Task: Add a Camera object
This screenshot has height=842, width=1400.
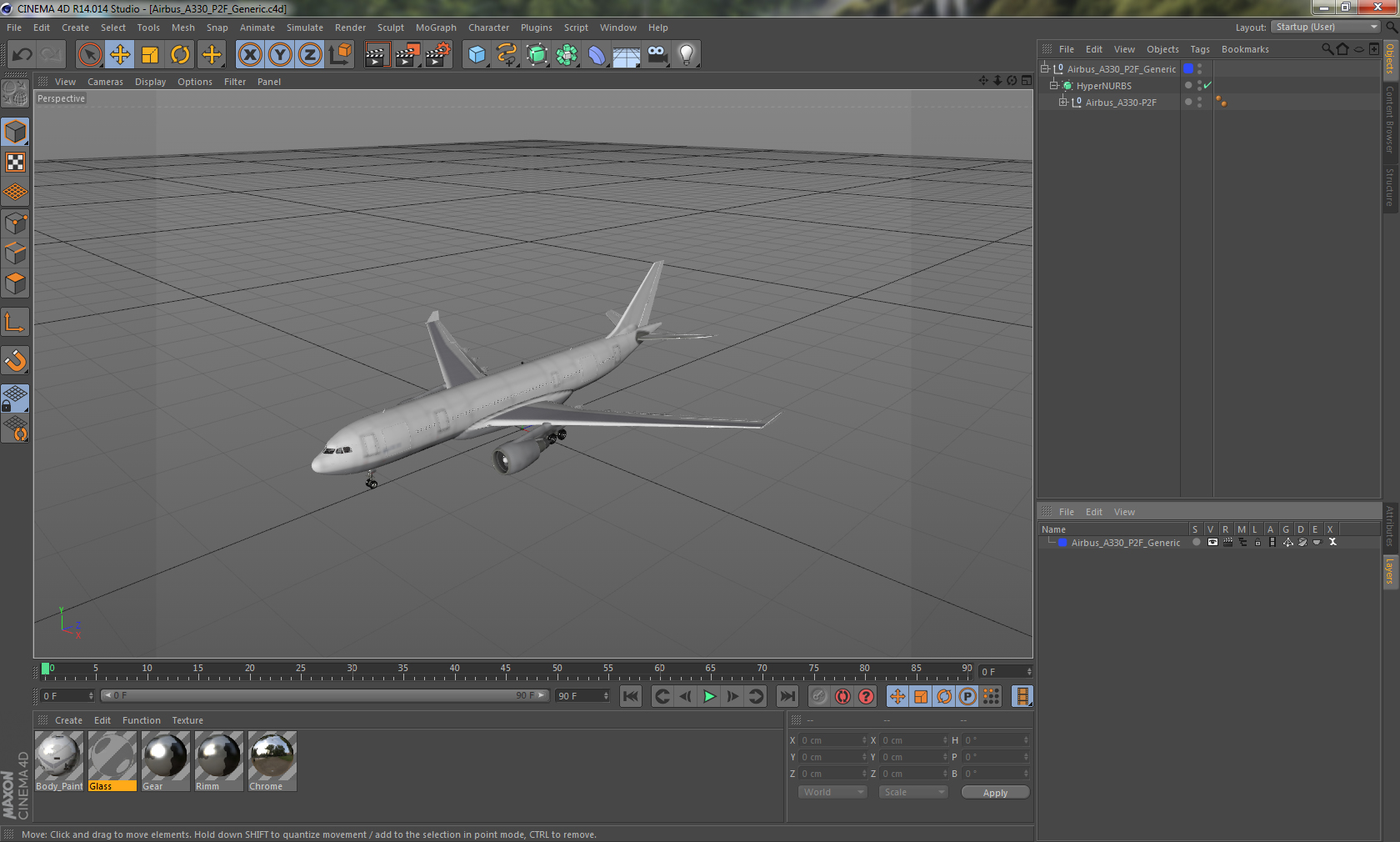Action: [657, 55]
